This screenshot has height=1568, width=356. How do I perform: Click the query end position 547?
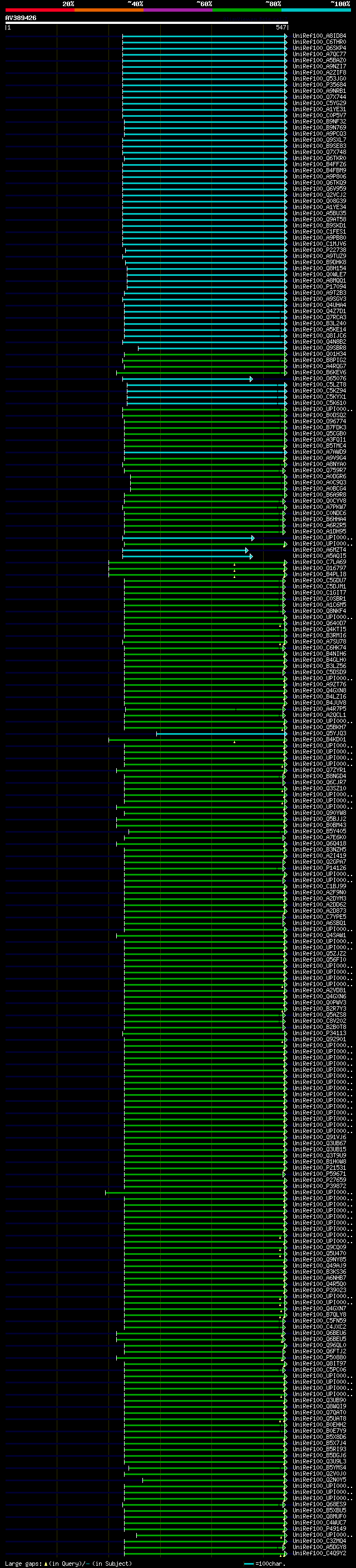click(x=280, y=27)
